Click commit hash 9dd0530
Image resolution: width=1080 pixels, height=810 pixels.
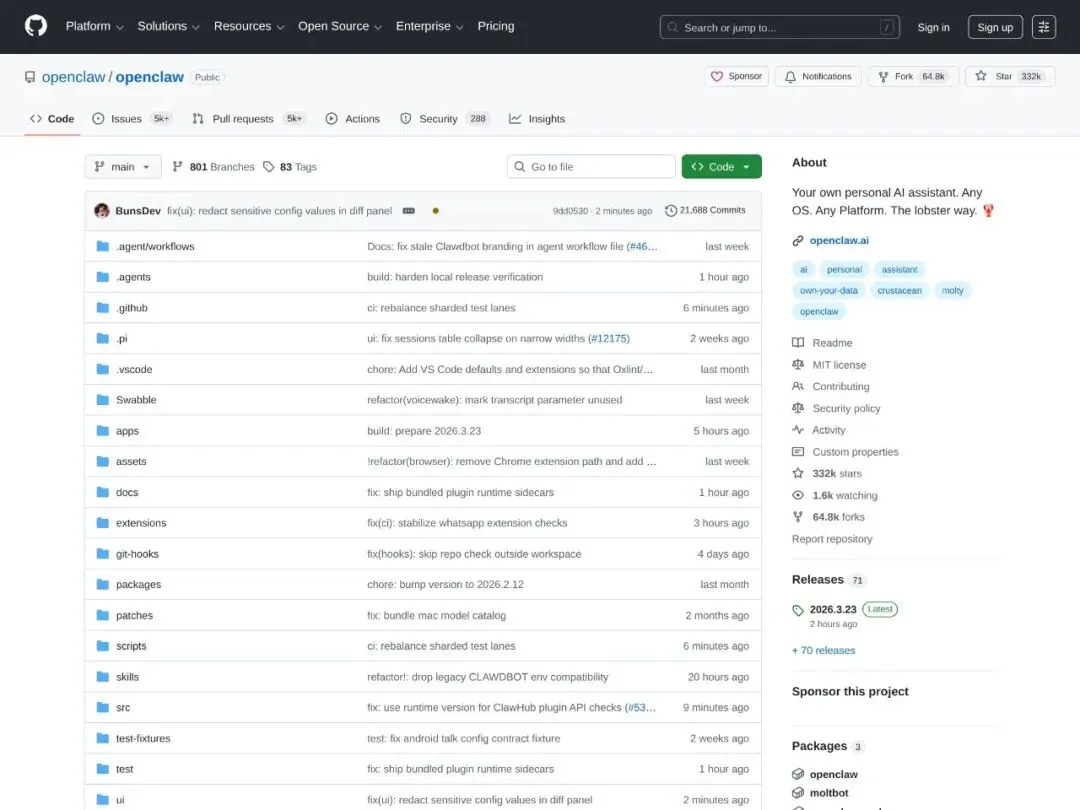click(x=570, y=211)
